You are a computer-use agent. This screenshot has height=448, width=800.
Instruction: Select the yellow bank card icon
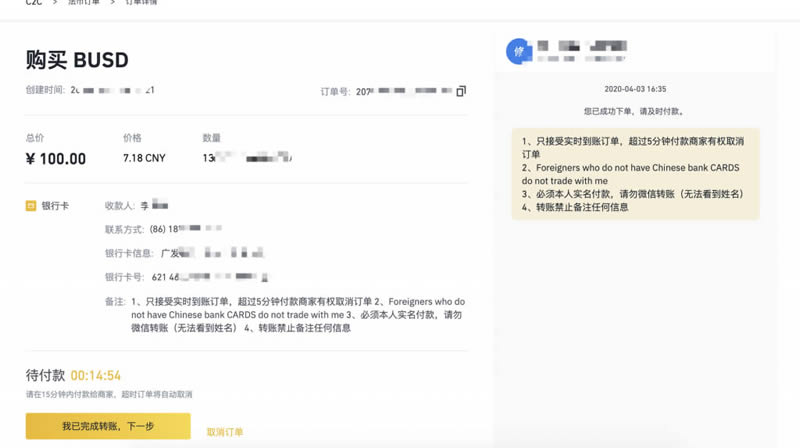(31, 206)
